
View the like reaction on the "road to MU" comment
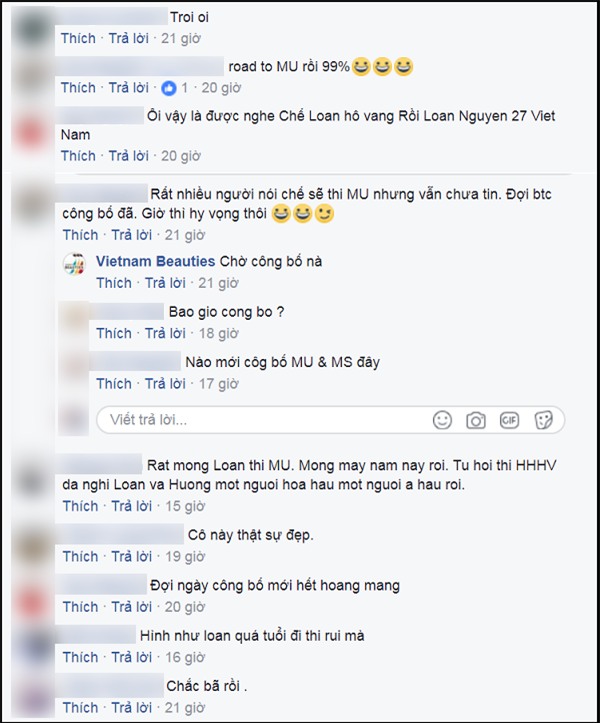click(x=169, y=88)
